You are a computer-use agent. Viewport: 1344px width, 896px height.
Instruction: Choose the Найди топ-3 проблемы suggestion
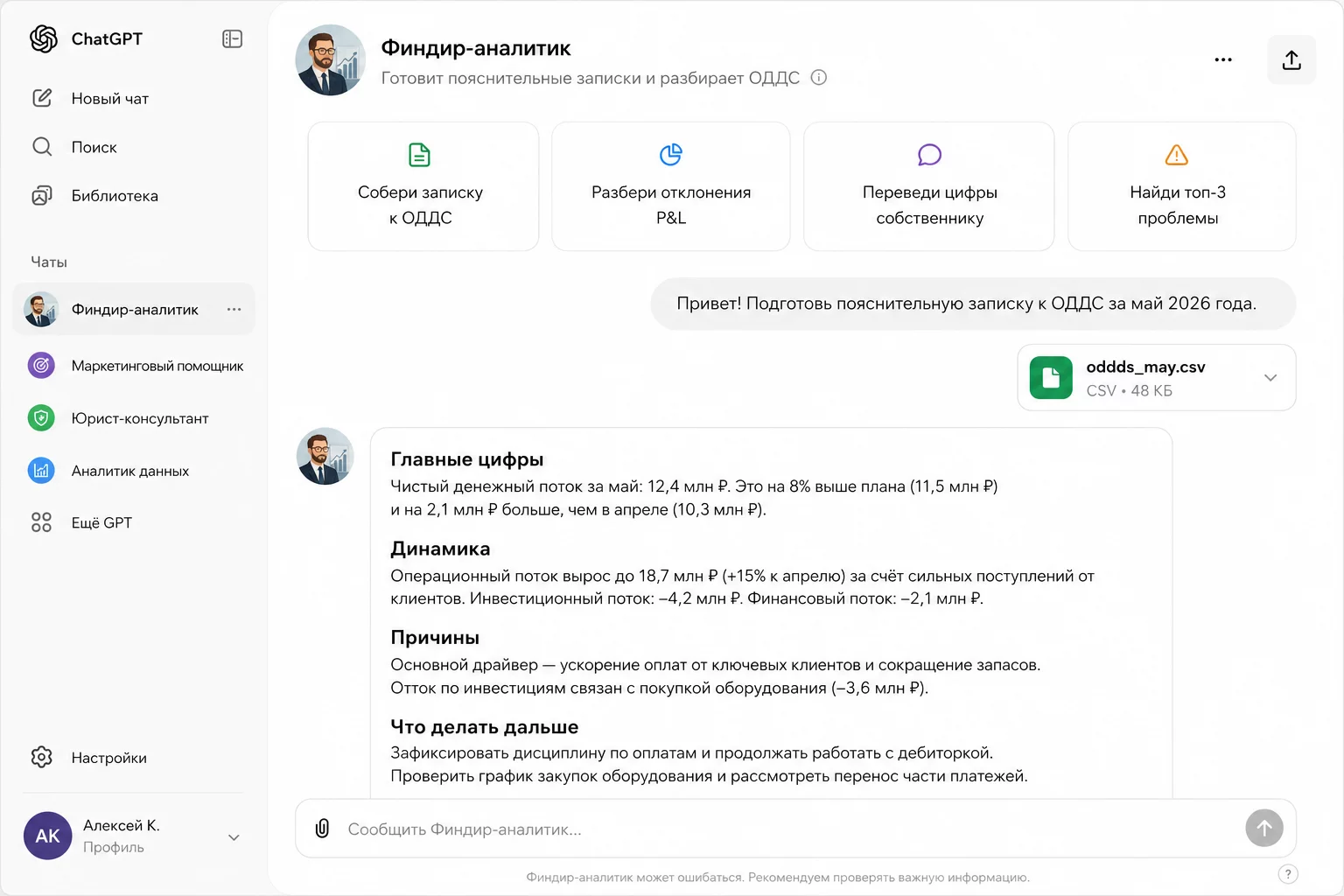point(1182,186)
